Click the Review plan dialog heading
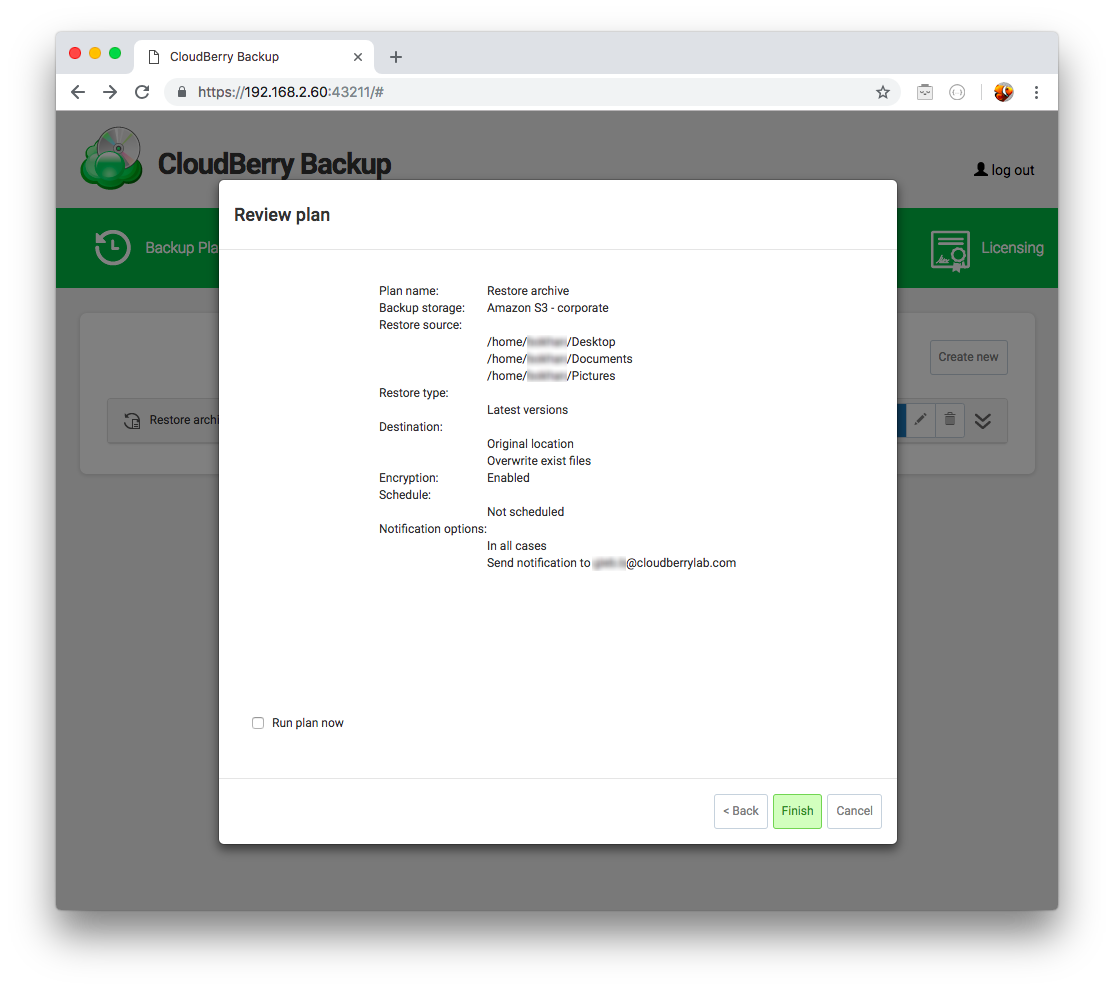1114x990 pixels. pos(282,215)
